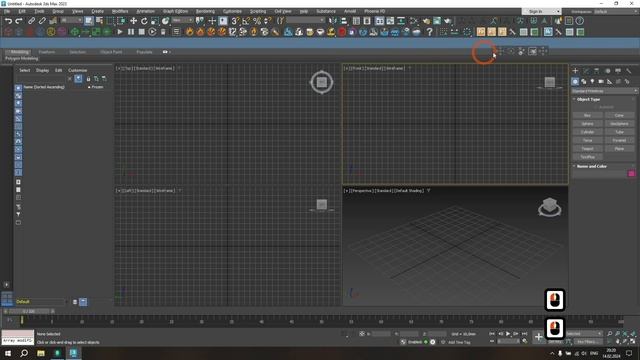
Task: Click the Teapot primitive button
Action: point(587,149)
